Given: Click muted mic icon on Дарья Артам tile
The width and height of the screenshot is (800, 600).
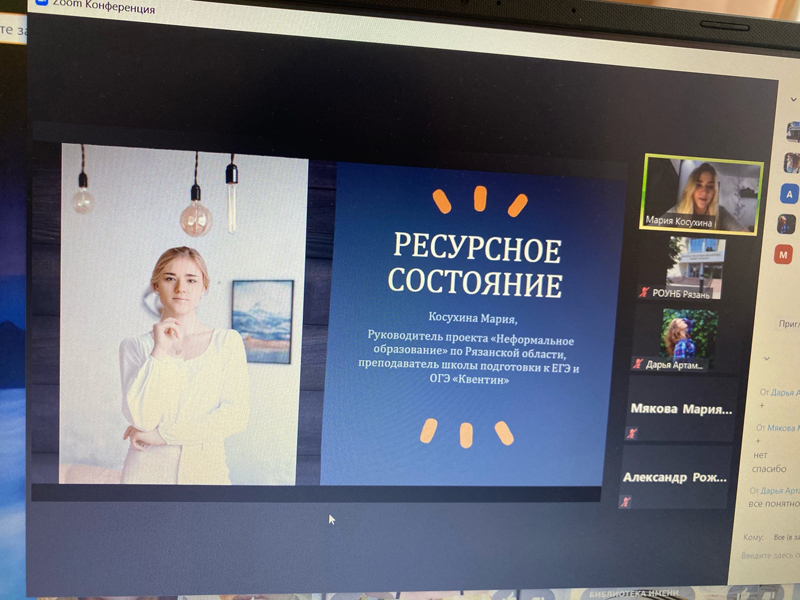Looking at the screenshot, I should (x=637, y=364).
